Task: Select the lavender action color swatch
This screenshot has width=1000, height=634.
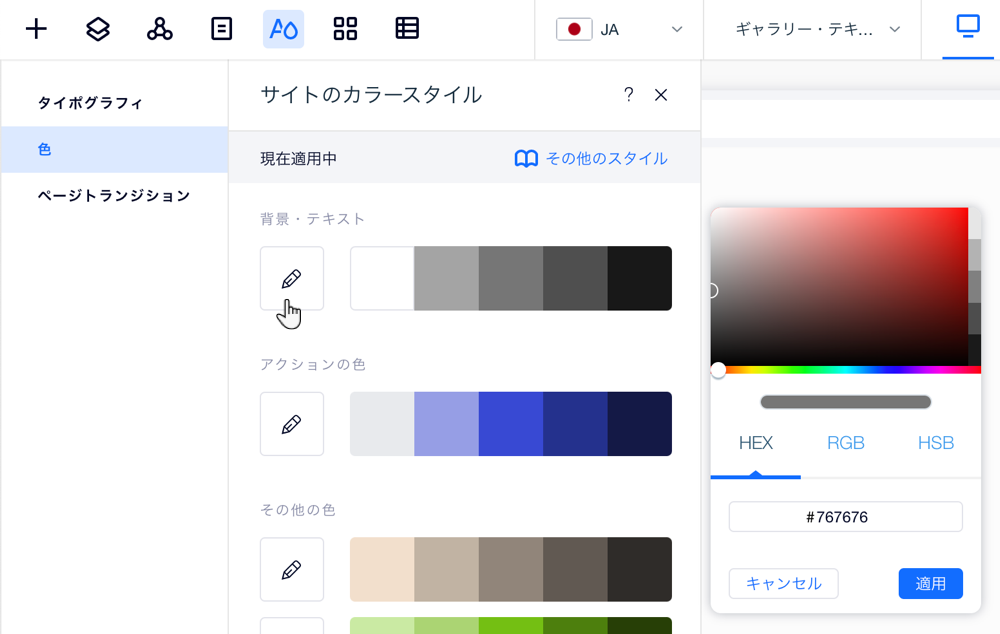Action: point(446,424)
